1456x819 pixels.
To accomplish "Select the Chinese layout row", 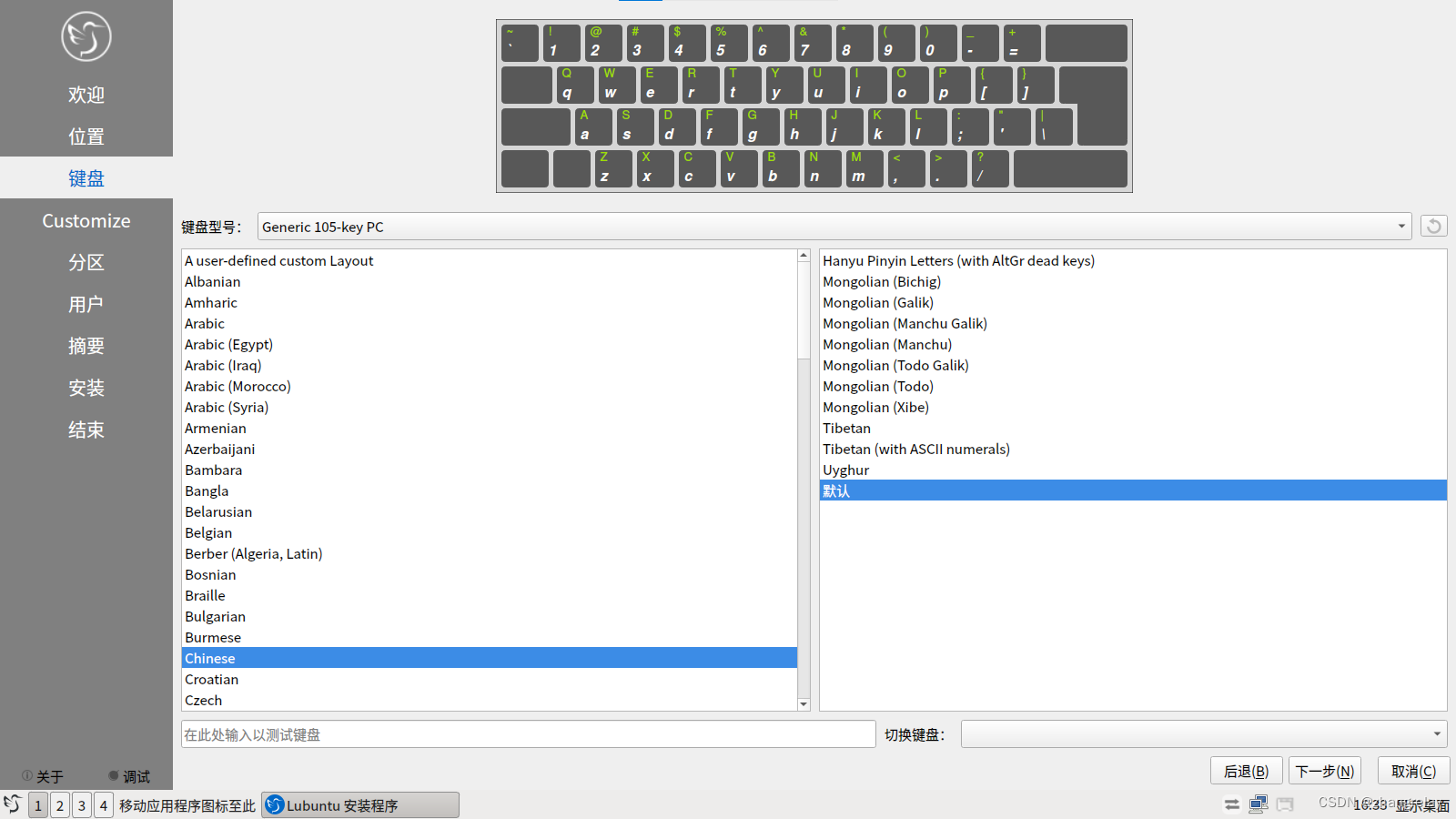I will 490,658.
